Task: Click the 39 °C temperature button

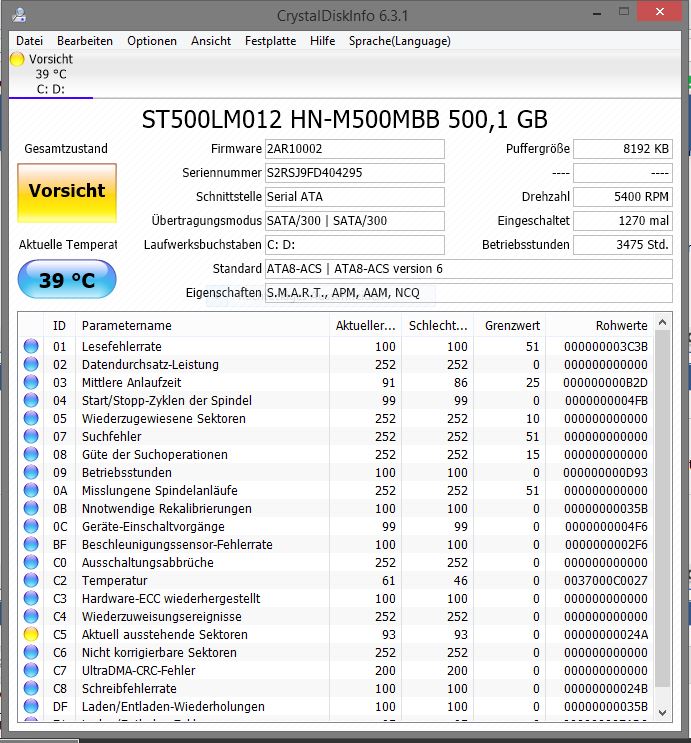Action: [x=67, y=280]
